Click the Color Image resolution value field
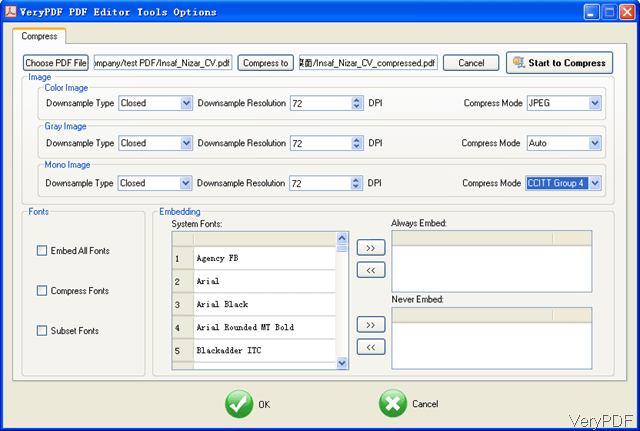 (321, 103)
